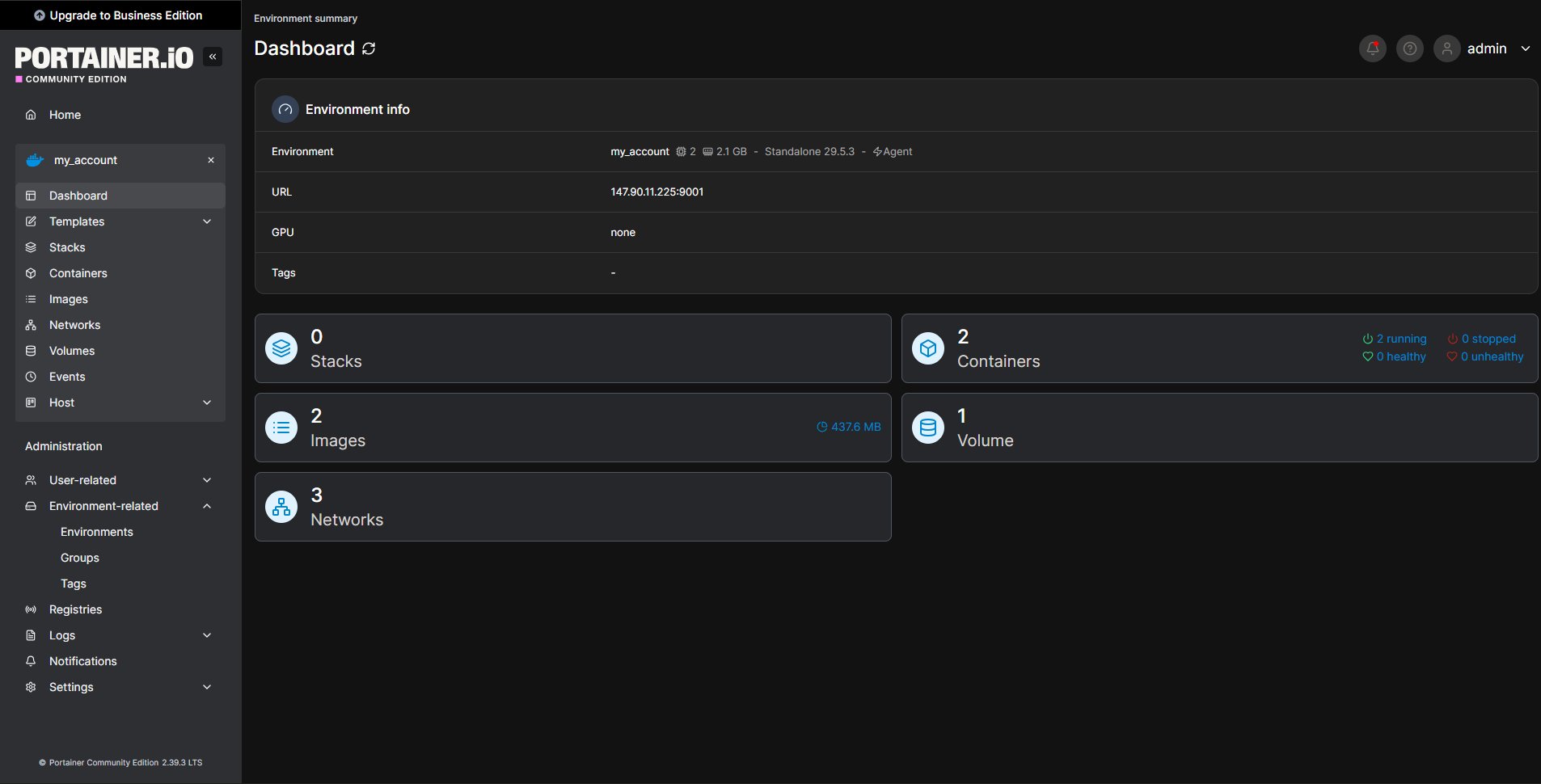Viewport: 1541px width, 784px height.
Task: Click the Images list icon in sidebar
Action: pos(31,299)
